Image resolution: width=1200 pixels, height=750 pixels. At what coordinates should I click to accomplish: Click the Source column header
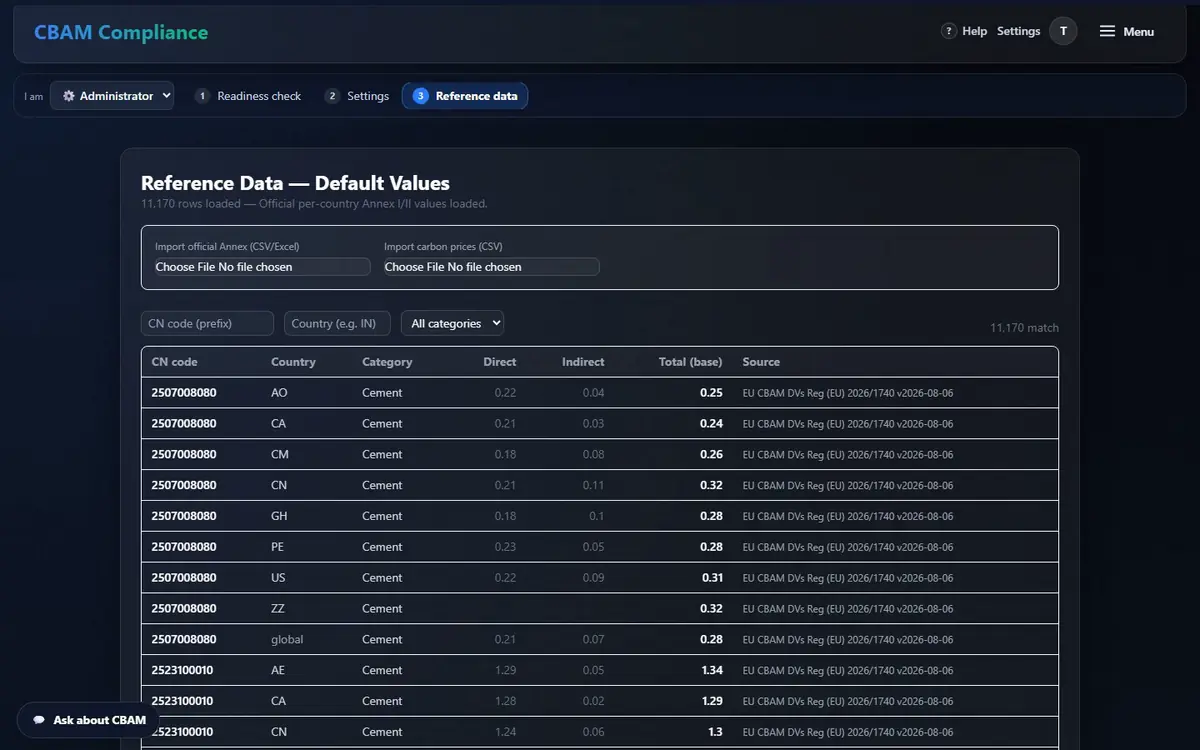761,362
